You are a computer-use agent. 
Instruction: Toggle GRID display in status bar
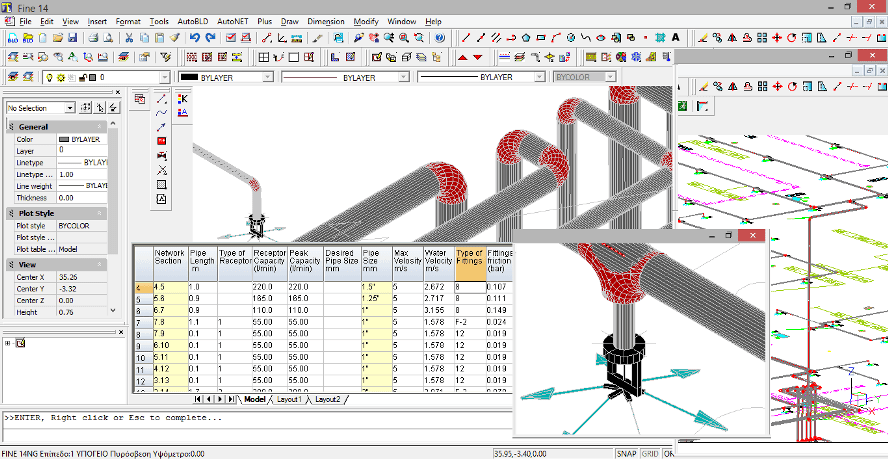tap(650, 453)
